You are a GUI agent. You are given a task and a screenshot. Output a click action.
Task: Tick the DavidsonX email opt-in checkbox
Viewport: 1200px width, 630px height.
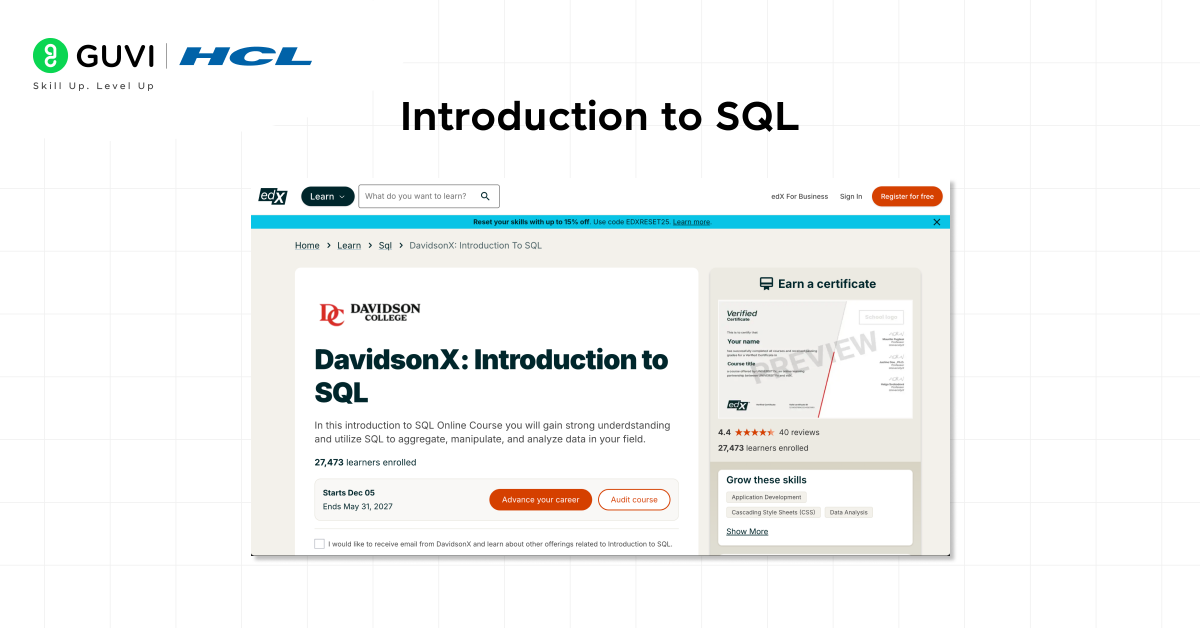(319, 544)
